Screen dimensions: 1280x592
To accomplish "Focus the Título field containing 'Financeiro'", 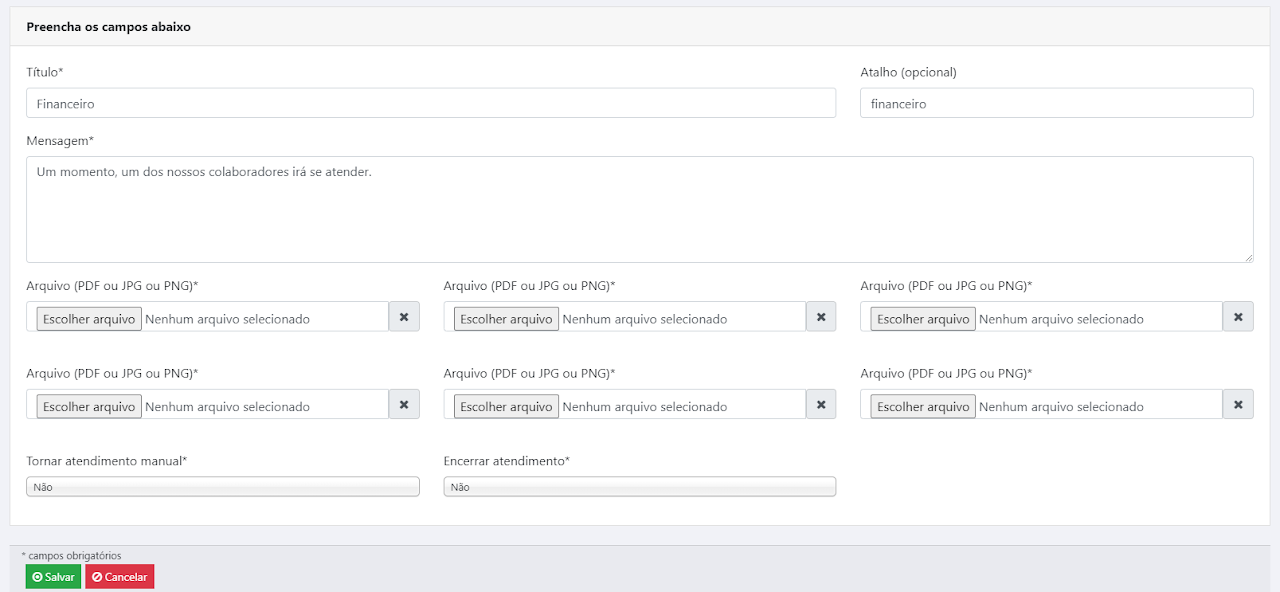I will [430, 103].
